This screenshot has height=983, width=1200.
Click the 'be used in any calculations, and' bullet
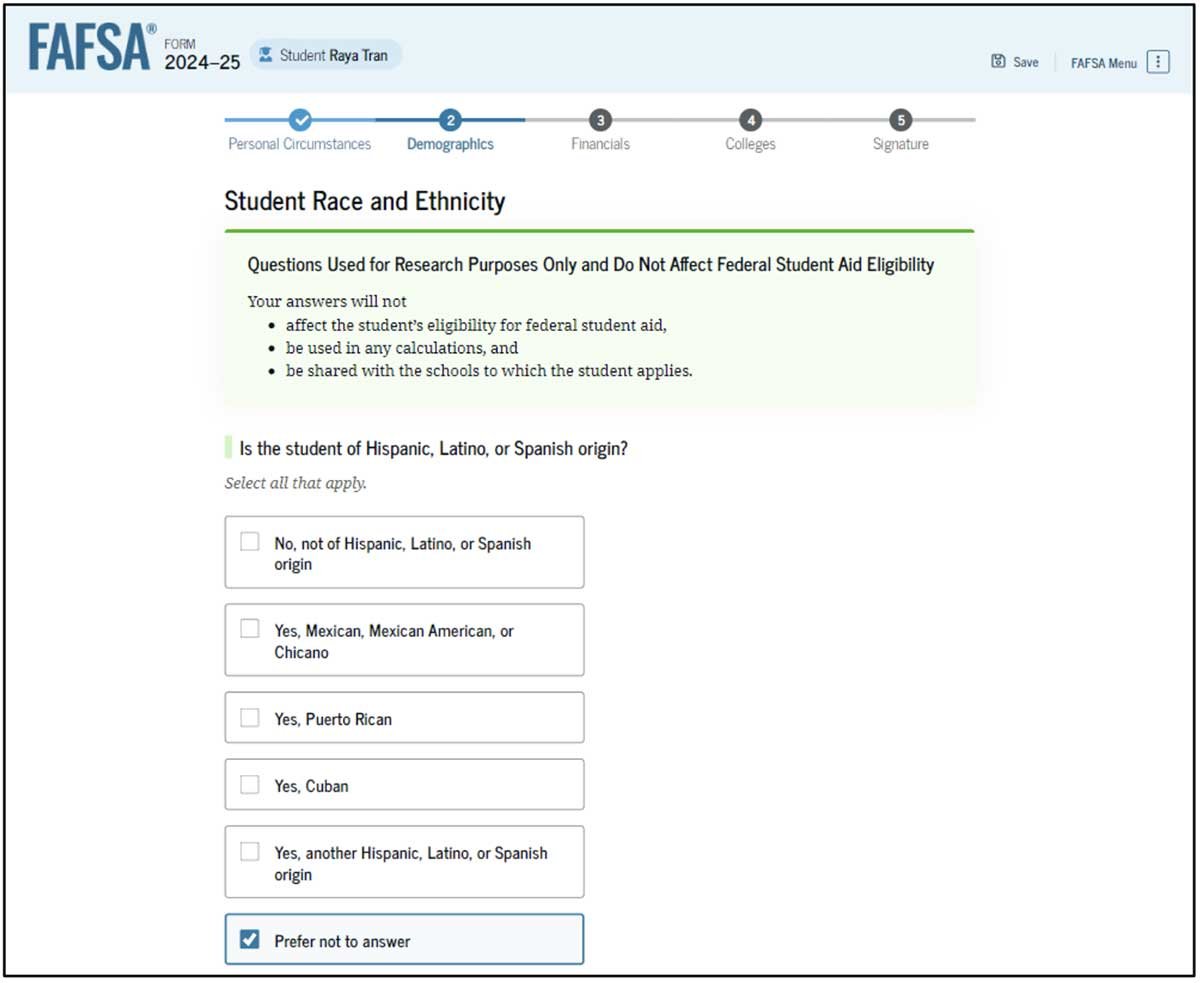click(x=402, y=348)
